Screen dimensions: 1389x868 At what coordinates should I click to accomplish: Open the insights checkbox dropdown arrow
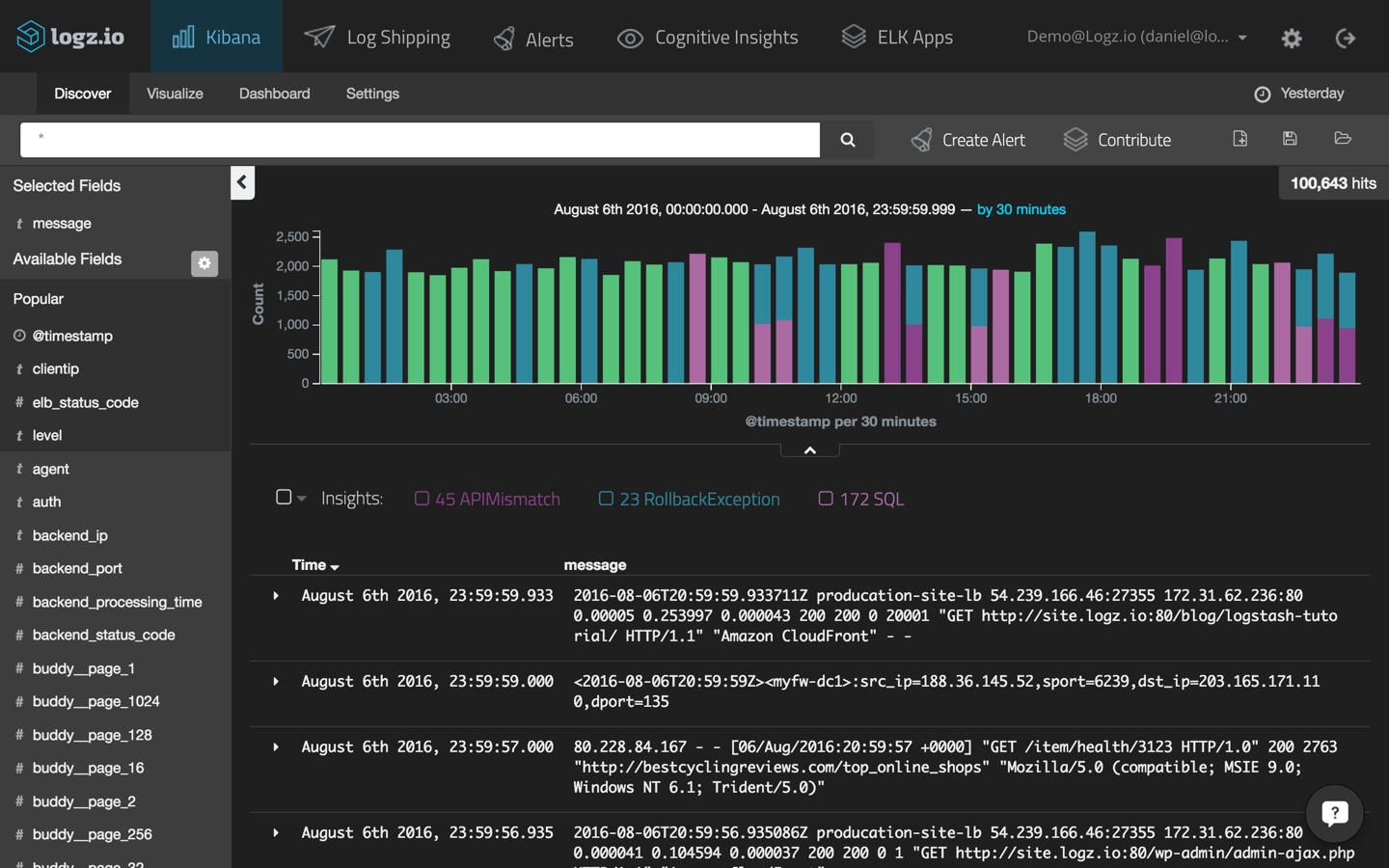coord(302,499)
